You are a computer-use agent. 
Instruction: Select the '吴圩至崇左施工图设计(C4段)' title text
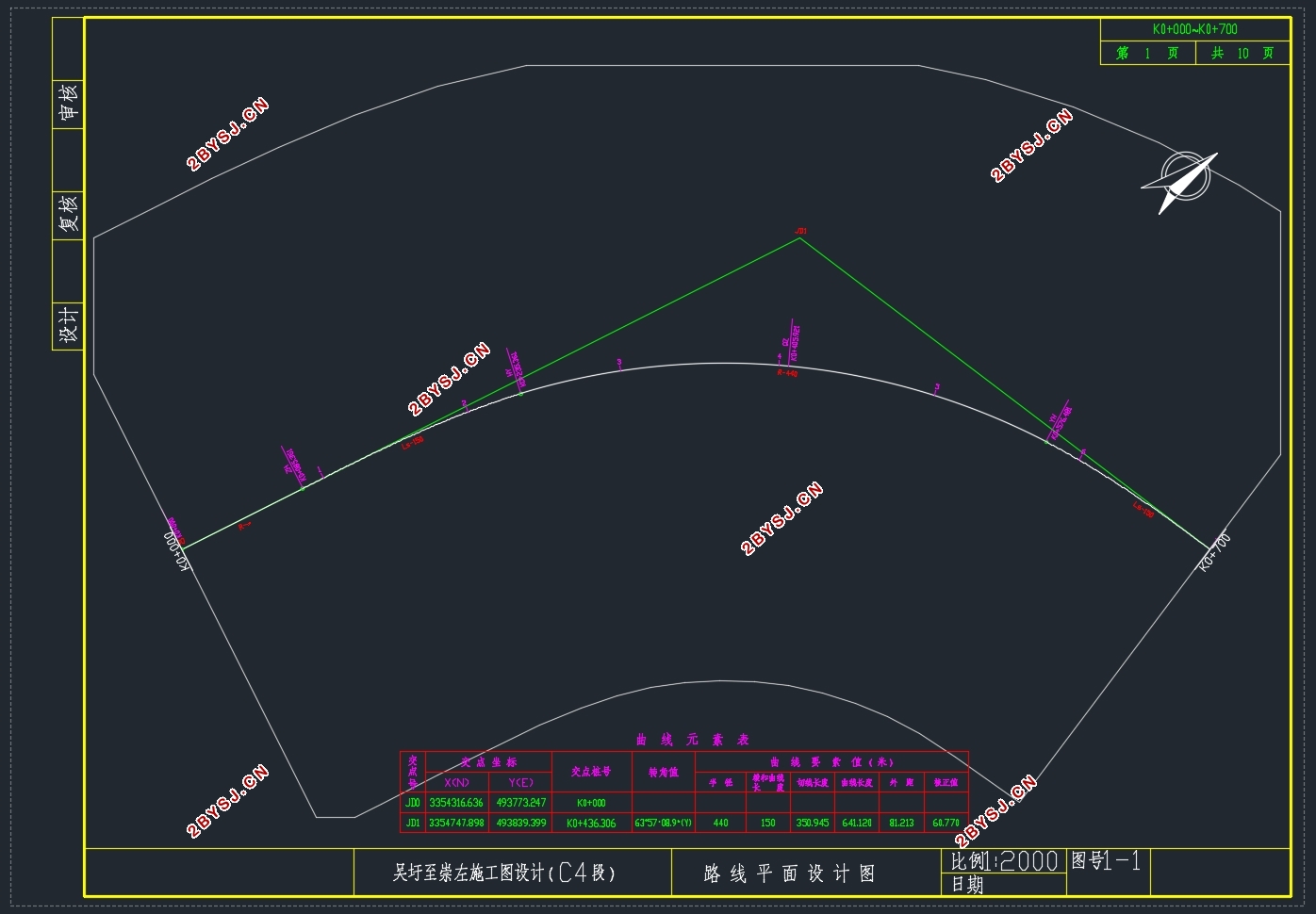(504, 873)
